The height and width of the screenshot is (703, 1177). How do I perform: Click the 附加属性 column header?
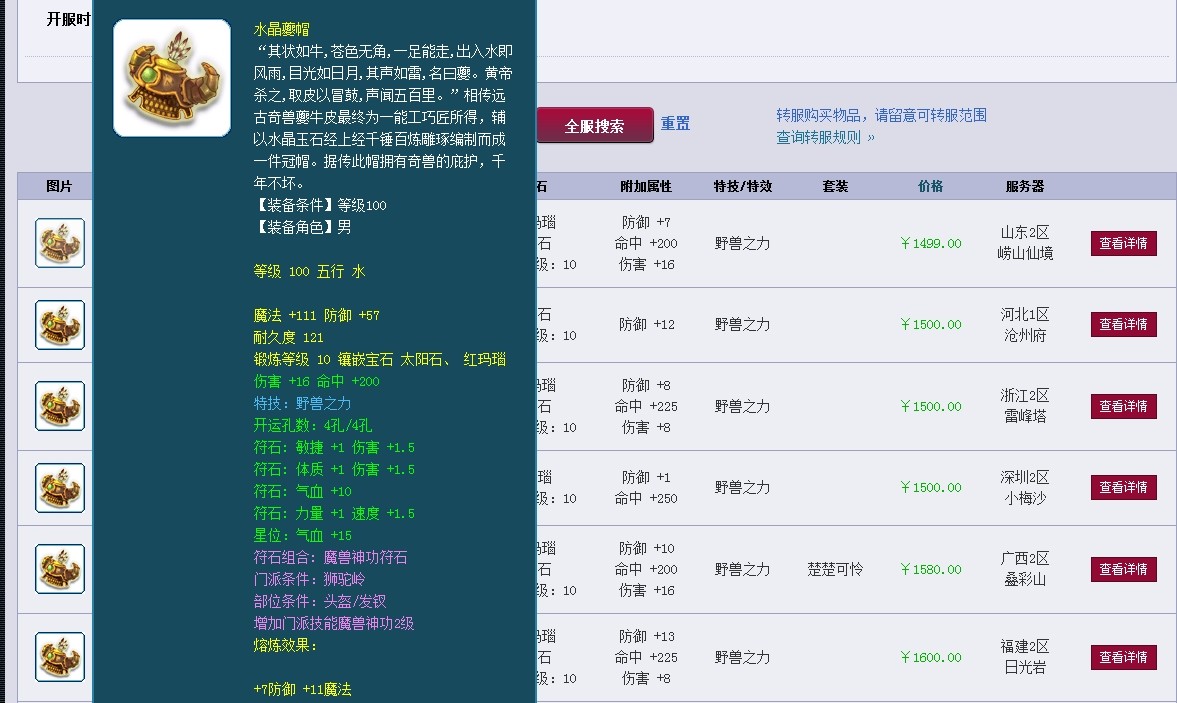646,186
